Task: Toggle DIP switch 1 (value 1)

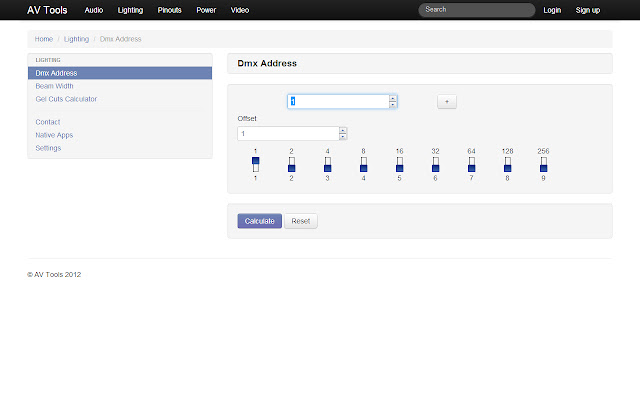Action: pos(256,164)
